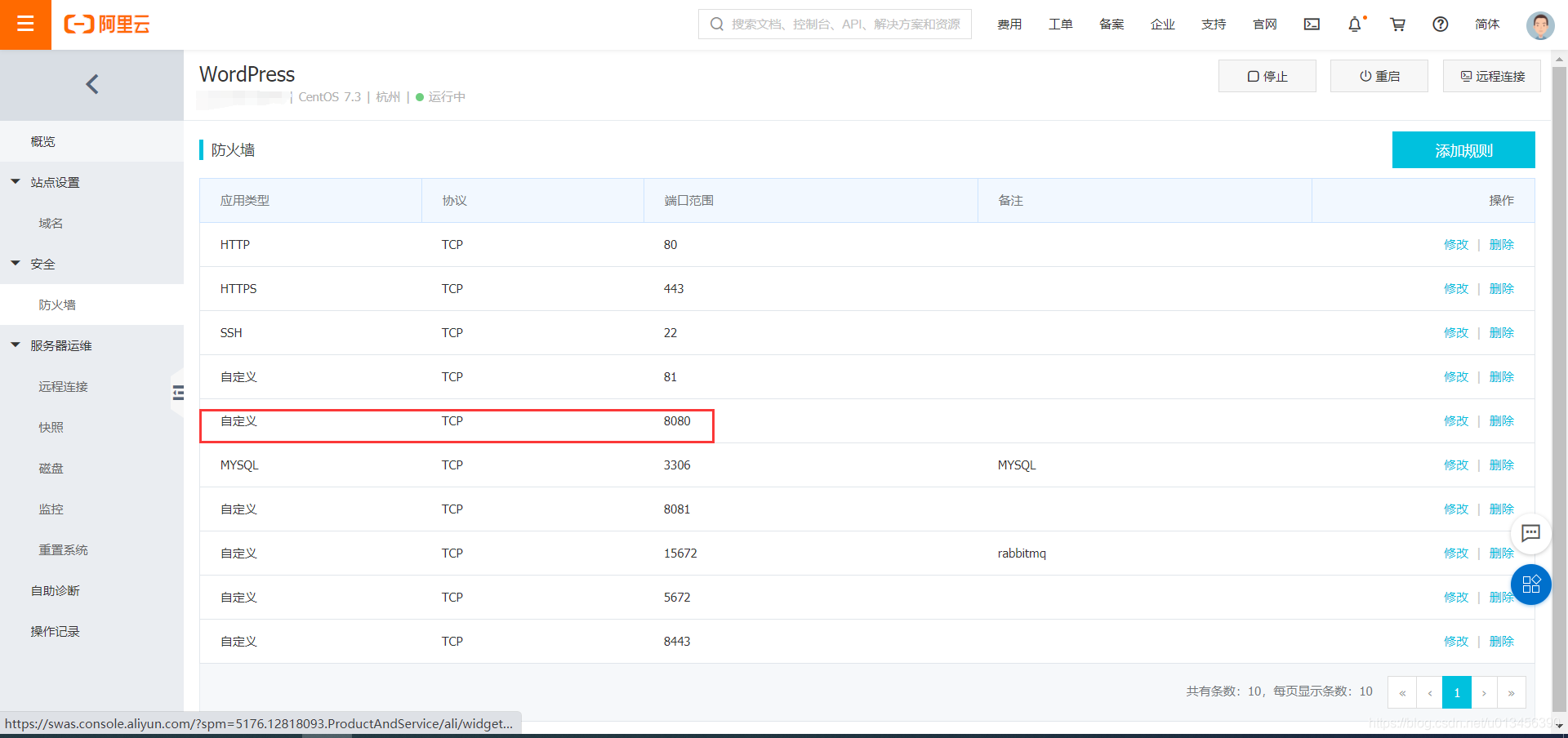Open the Cloud Shell terminal icon

click(1312, 24)
